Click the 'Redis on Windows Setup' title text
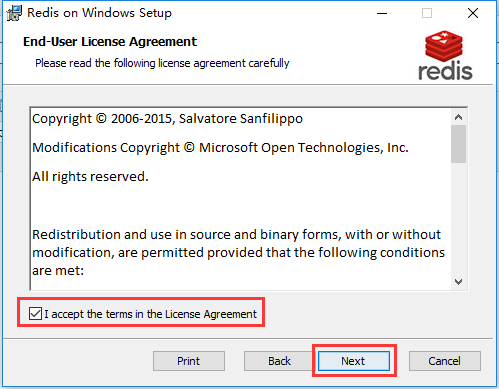Screen dimensions: 499x389 tap(99, 13)
